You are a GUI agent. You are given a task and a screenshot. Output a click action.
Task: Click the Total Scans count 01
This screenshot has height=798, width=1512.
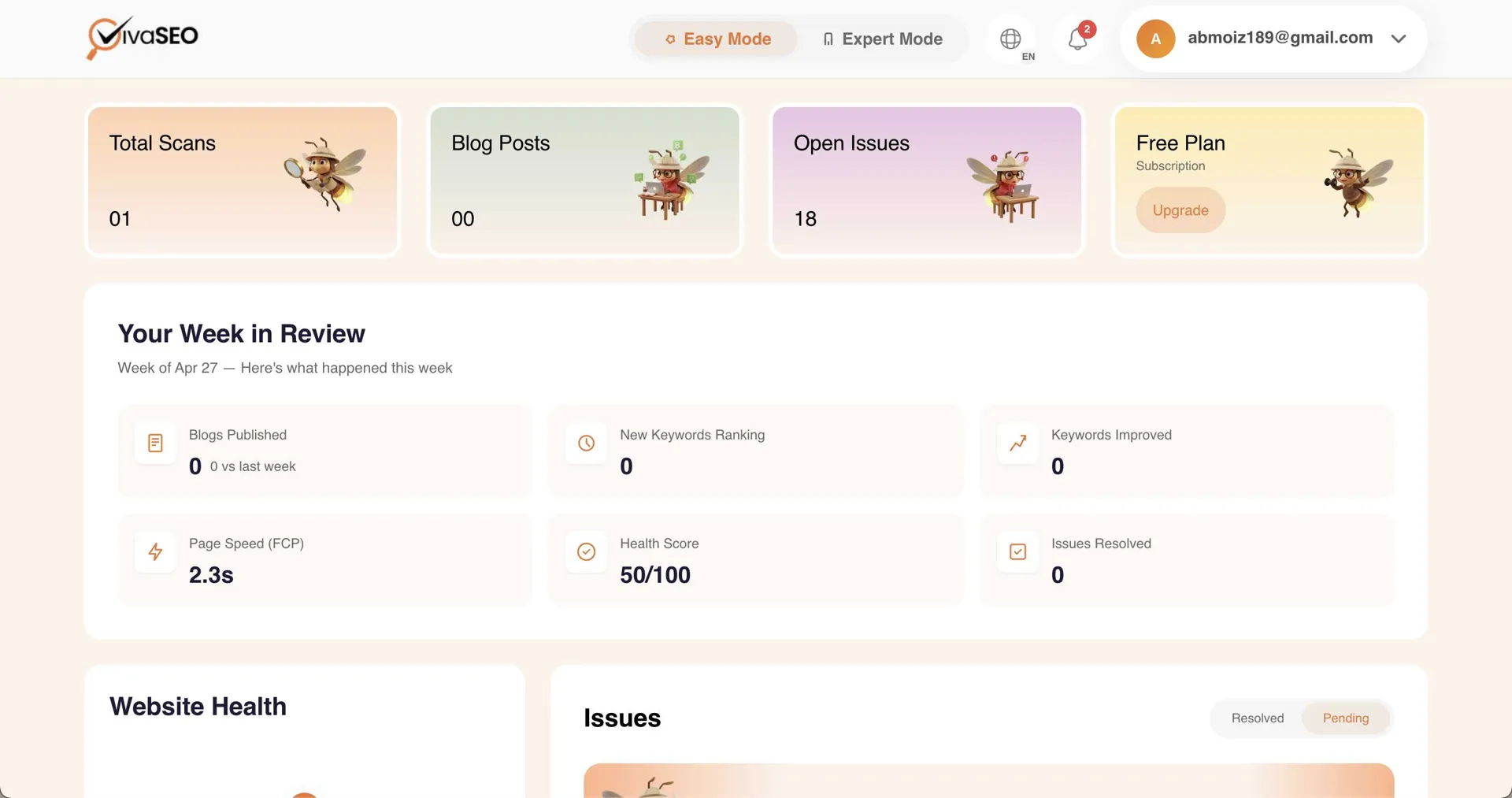pos(120,219)
